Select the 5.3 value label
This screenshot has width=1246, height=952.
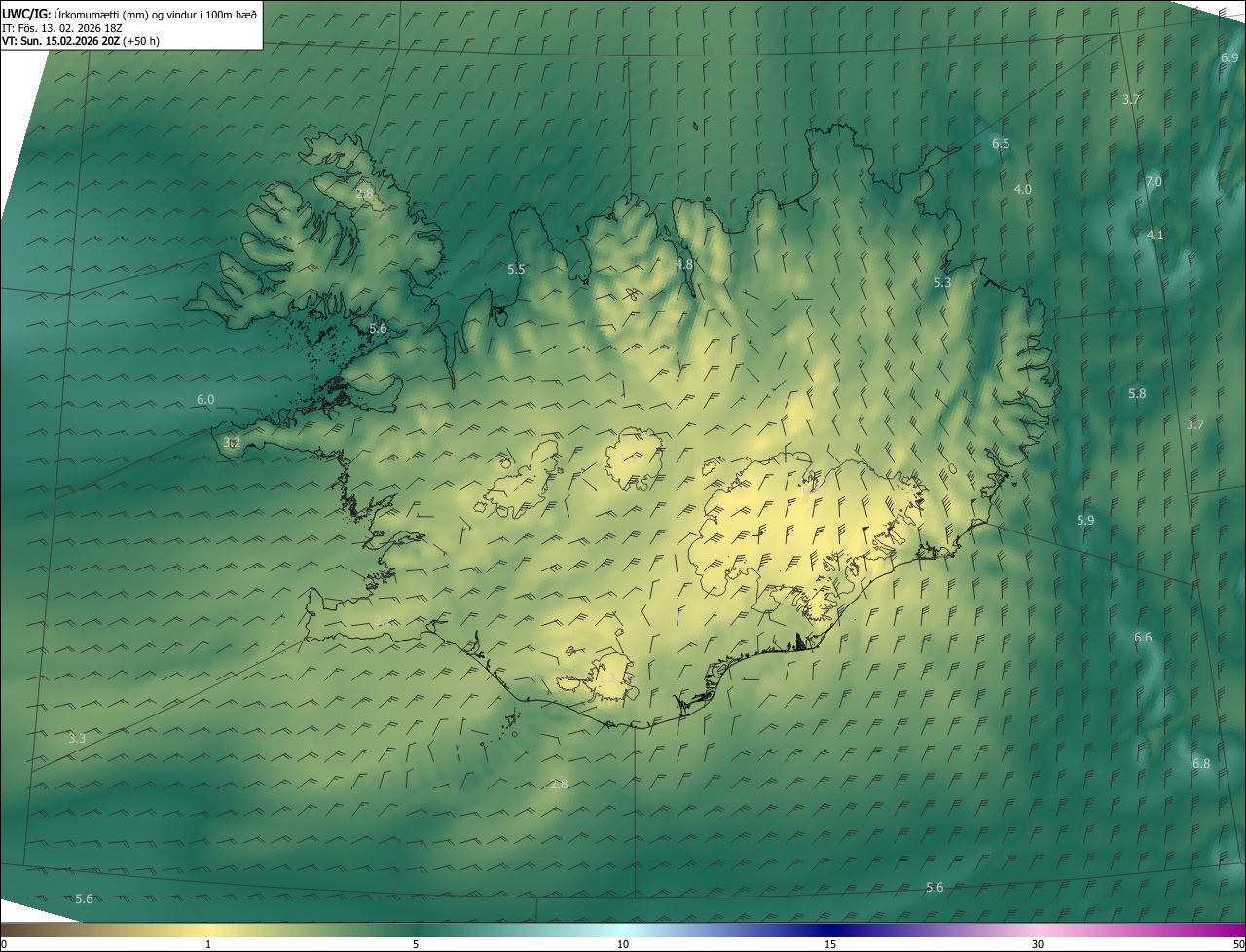pyautogui.click(x=941, y=282)
